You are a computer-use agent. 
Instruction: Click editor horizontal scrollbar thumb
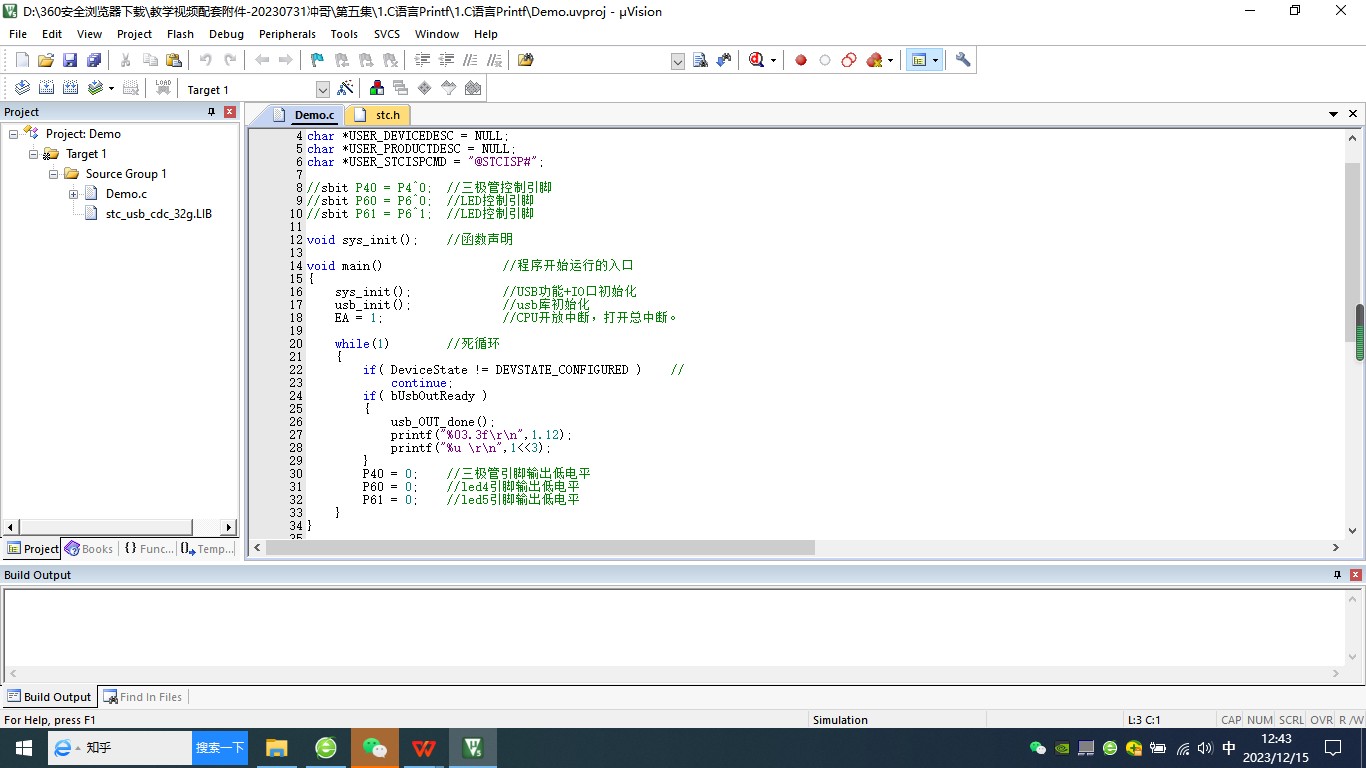click(x=540, y=548)
